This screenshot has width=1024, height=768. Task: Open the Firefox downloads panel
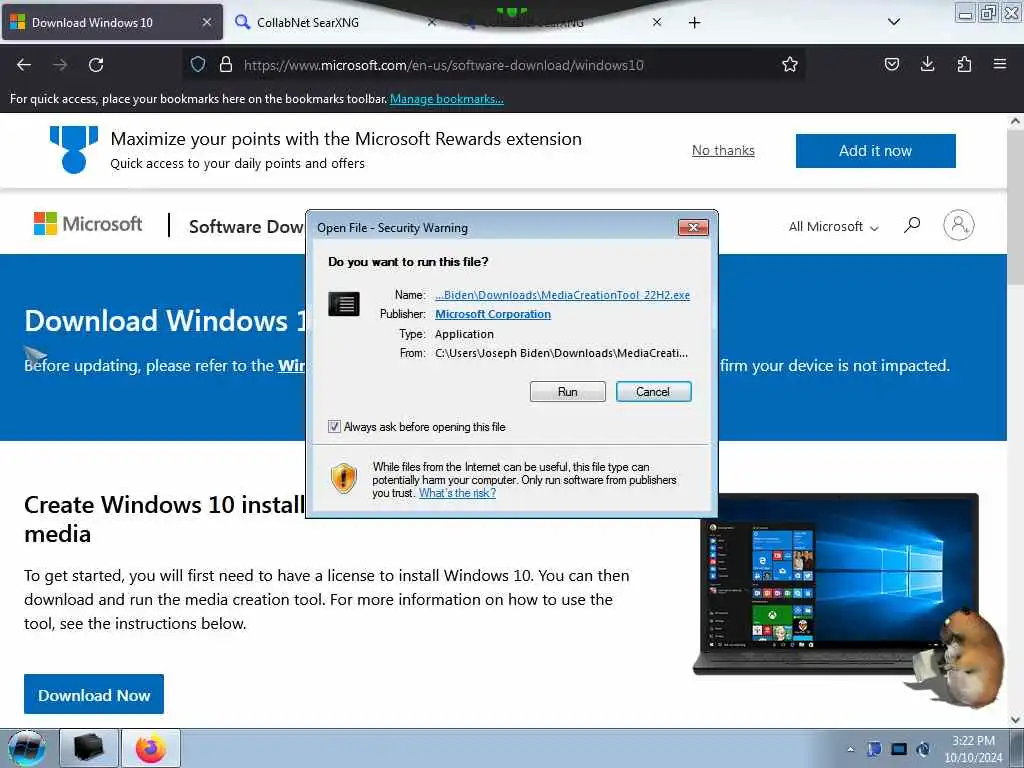(x=927, y=64)
